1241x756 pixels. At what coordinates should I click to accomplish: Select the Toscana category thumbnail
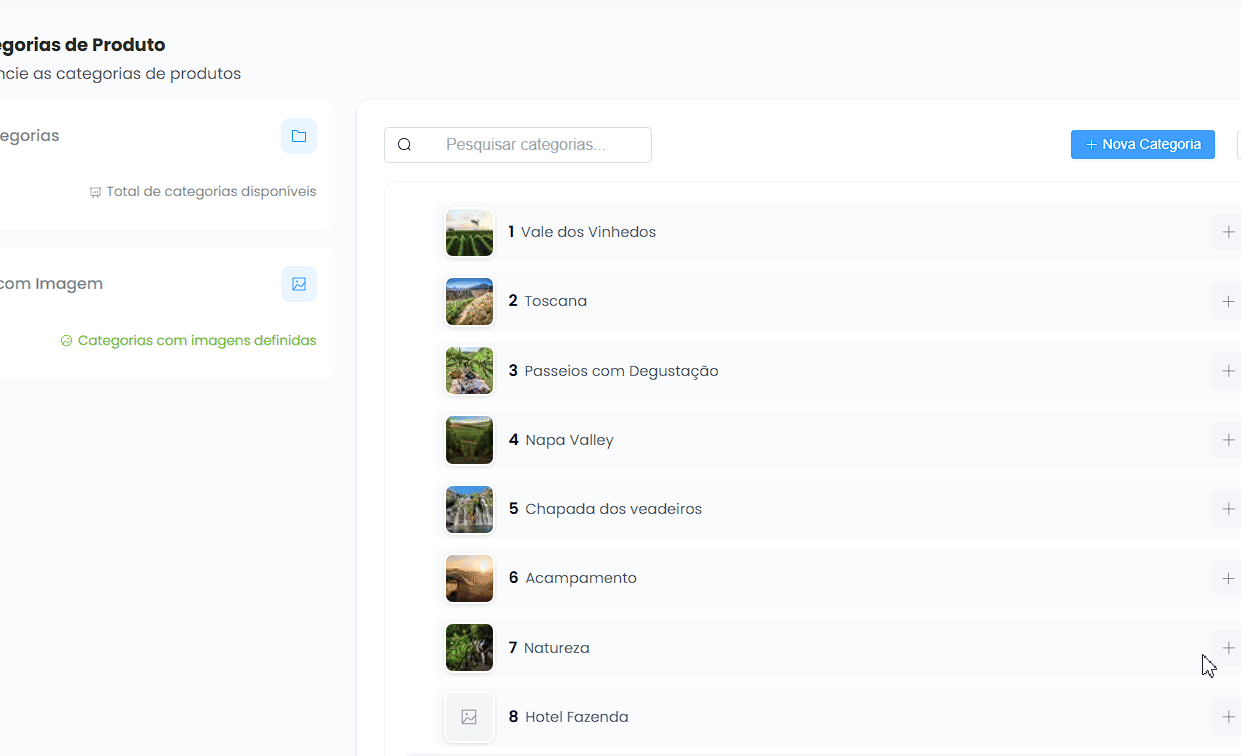[x=469, y=301]
